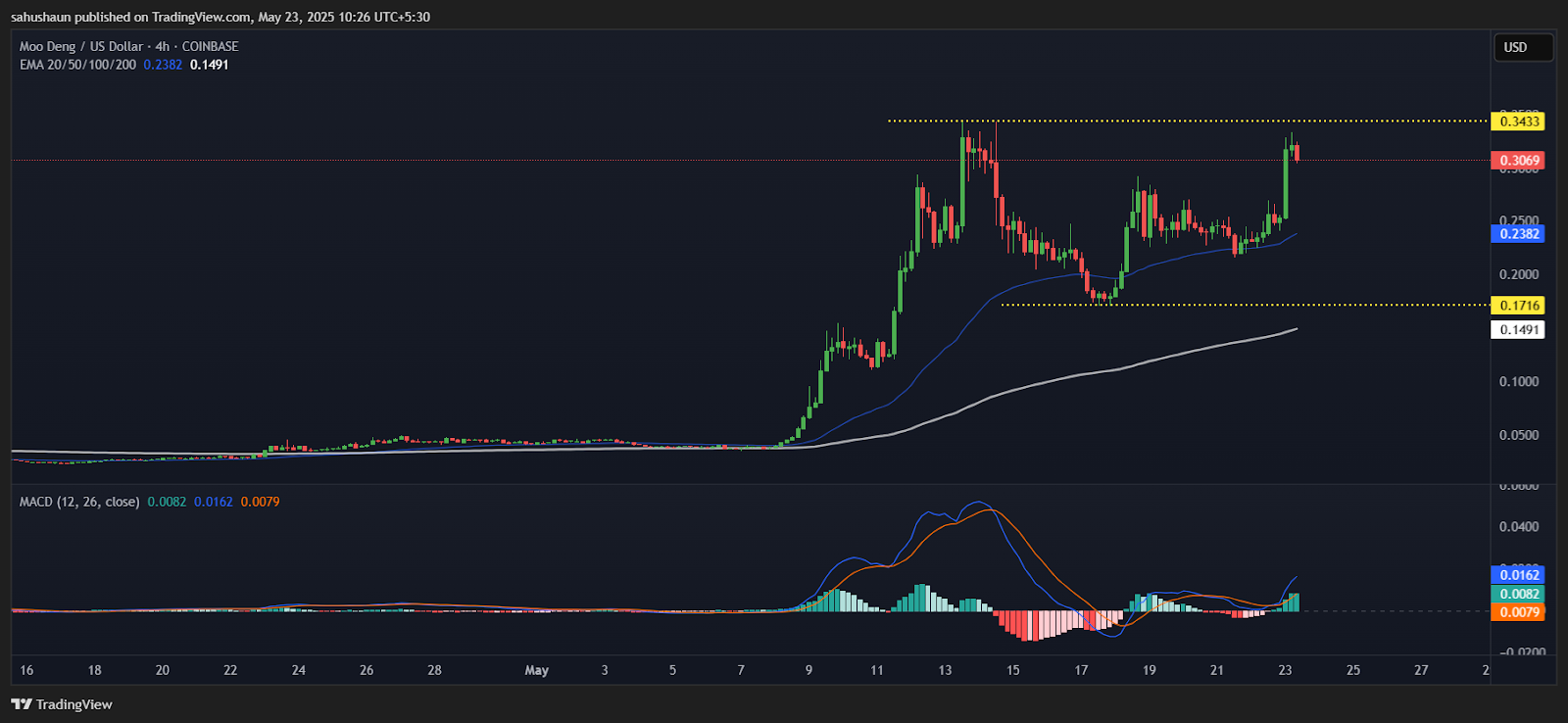Screen dimensions: 1568x723
Task: Click the red 0.3069 current price label
Action: 1518,161
